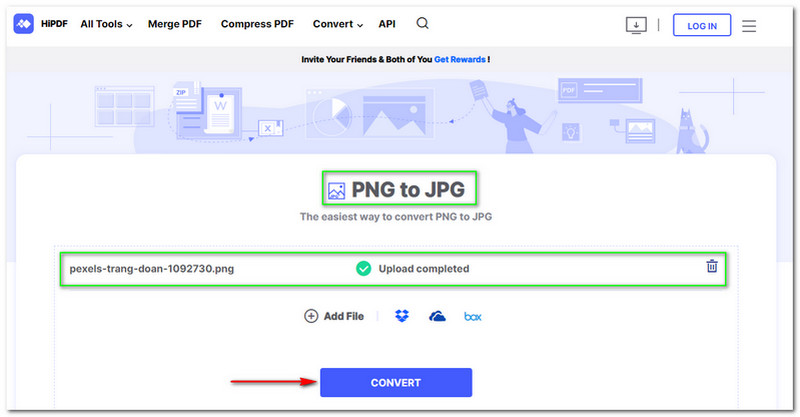Expand the Convert dropdown in navbar
The width and height of the screenshot is (800, 417).
(338, 24)
